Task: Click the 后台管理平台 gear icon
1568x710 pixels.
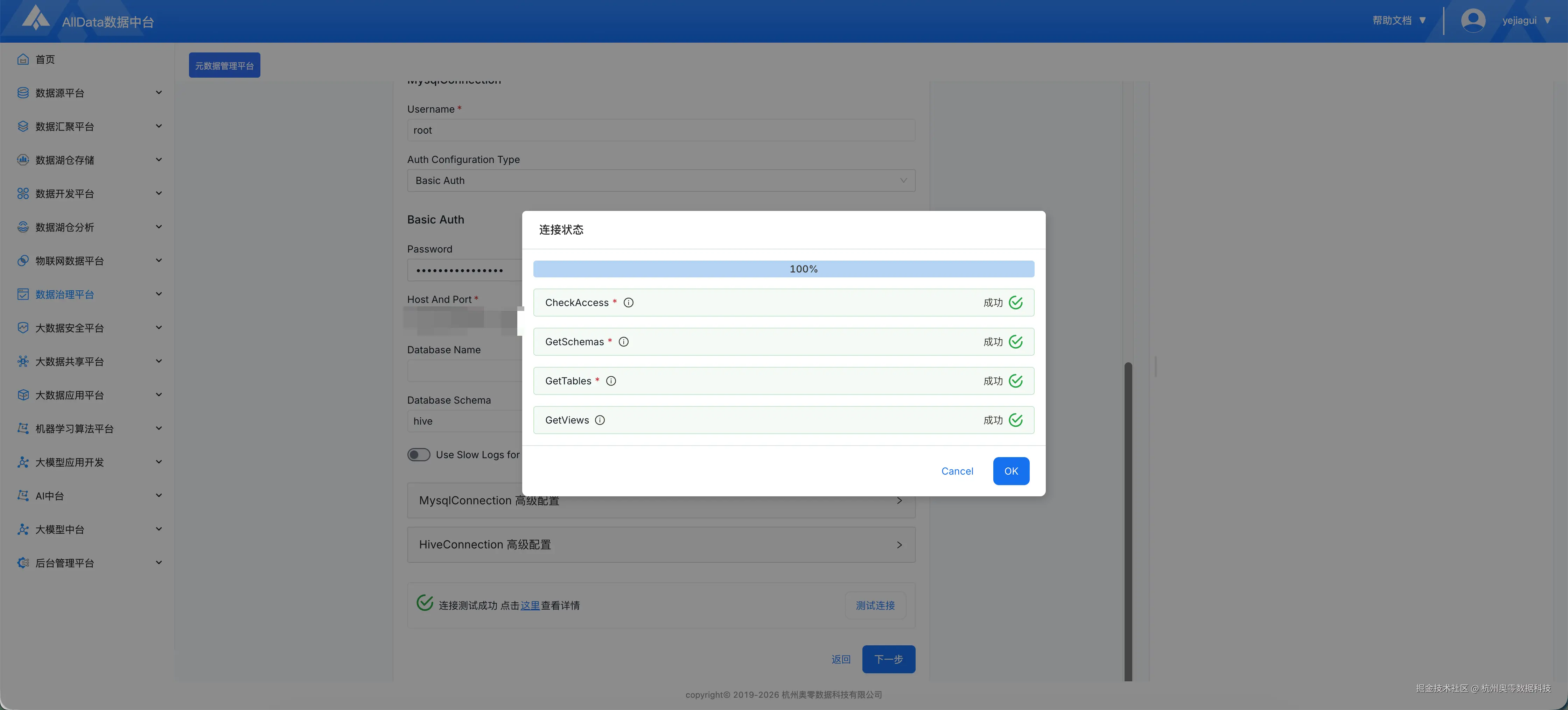Action: pos(23,563)
